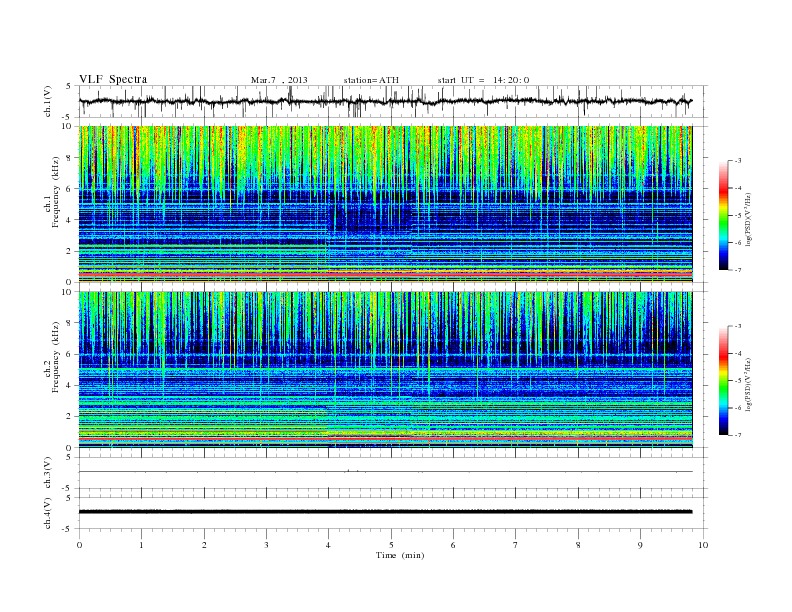Image resolution: width=792 pixels, height=612 pixels.
Task: Click time axis tick label "8"
Action: (x=578, y=545)
